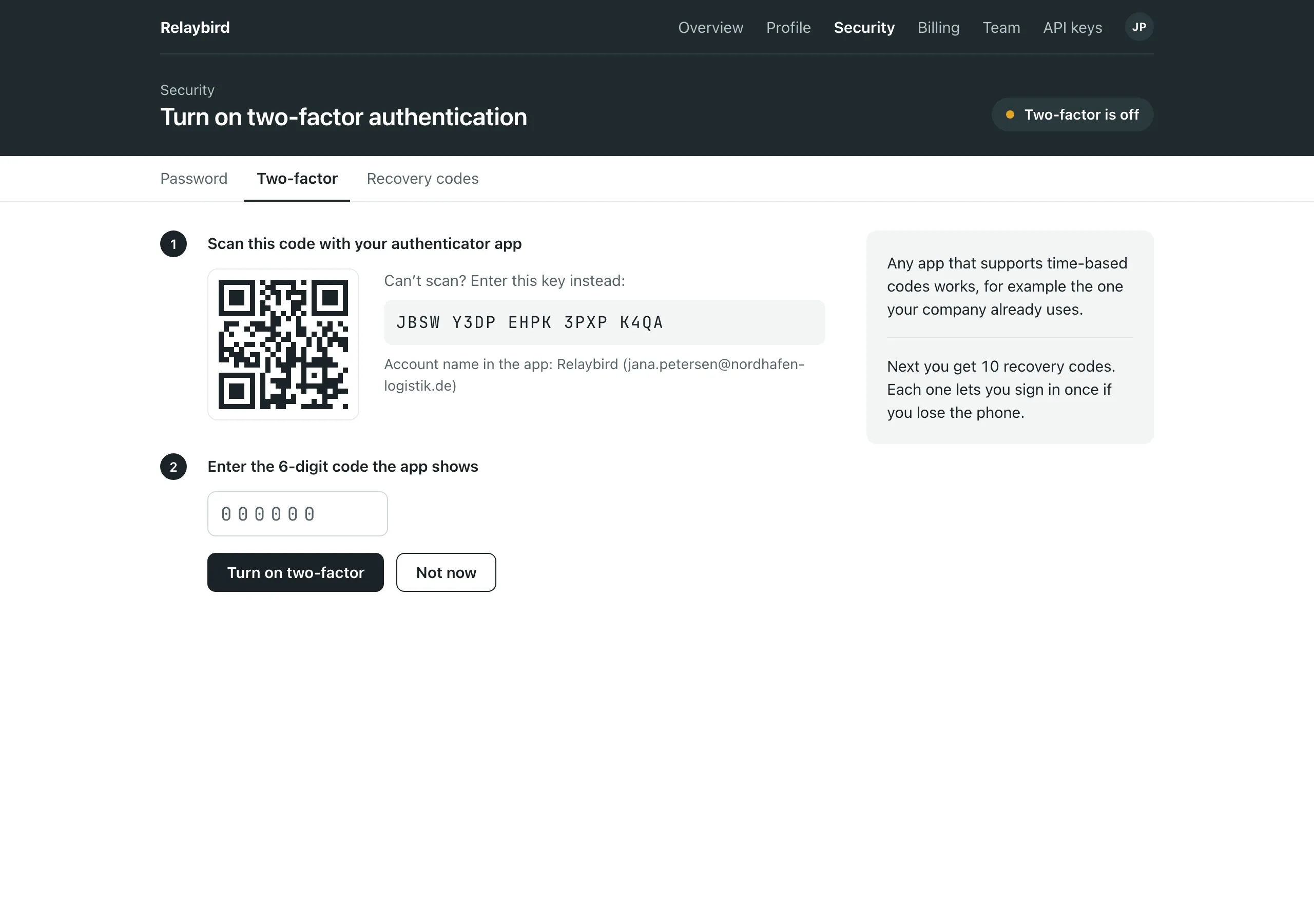Click the 'Can't scan? Enter this key instead' text
The image size is (1314, 924).
pyautogui.click(x=504, y=280)
